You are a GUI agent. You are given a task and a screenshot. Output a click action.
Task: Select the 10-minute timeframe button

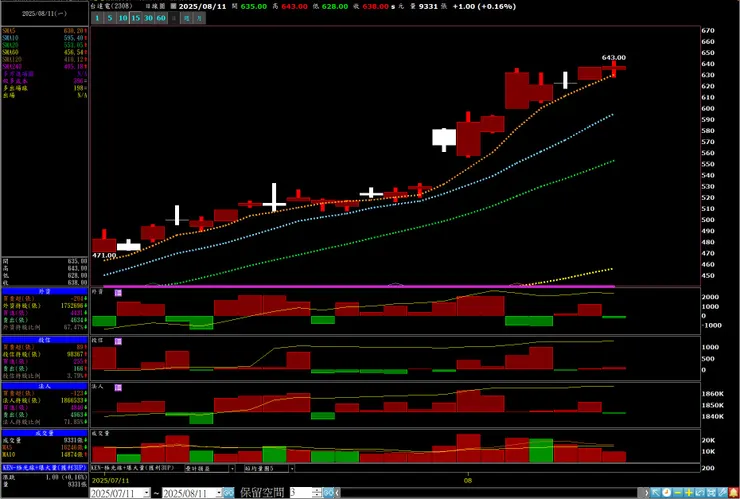(x=123, y=18)
